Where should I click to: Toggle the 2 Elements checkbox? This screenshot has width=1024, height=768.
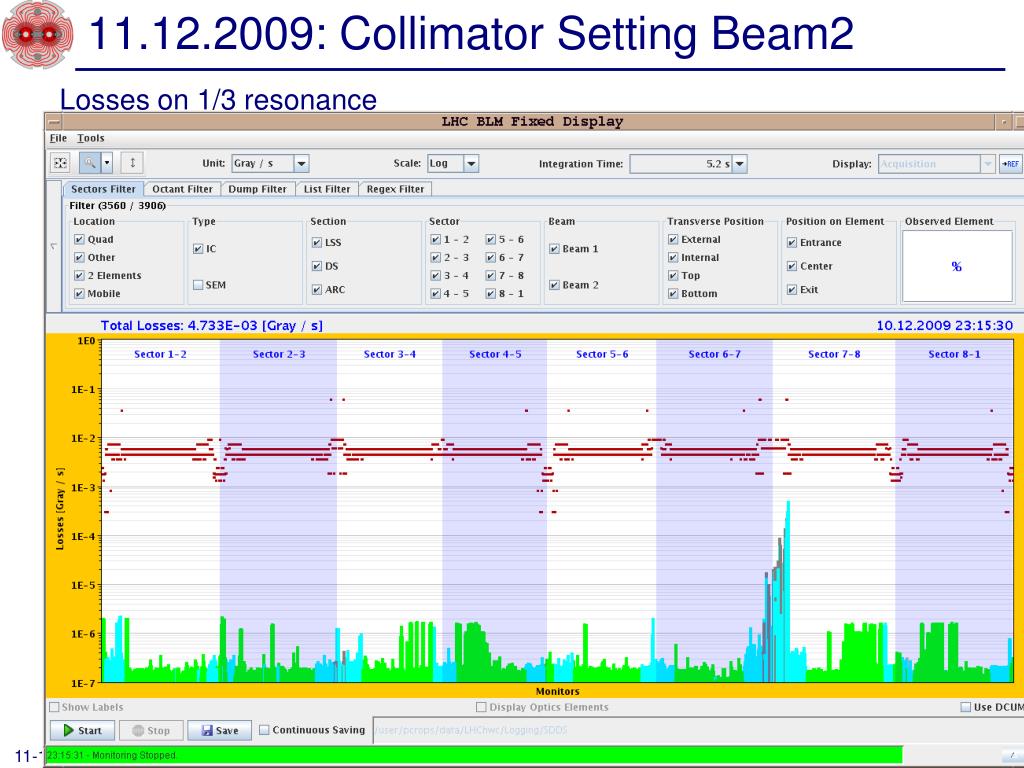click(x=79, y=276)
